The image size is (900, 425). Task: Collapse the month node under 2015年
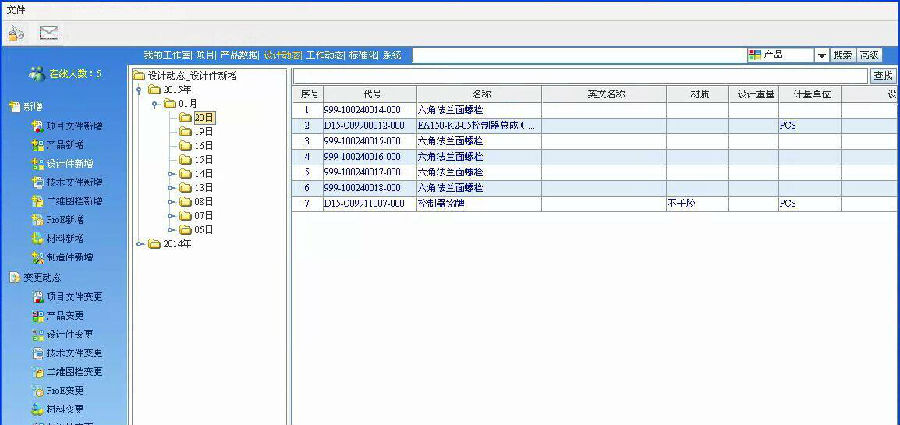pyautogui.click(x=155, y=104)
